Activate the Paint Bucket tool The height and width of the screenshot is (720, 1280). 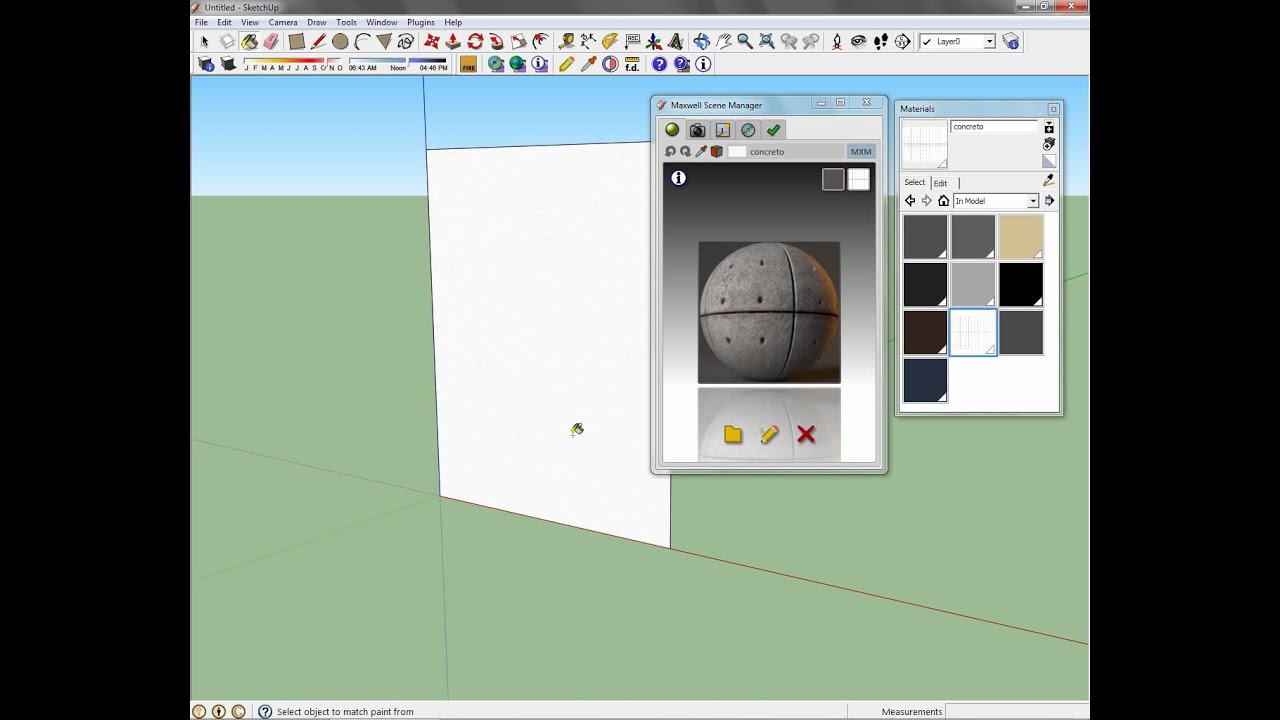[249, 42]
